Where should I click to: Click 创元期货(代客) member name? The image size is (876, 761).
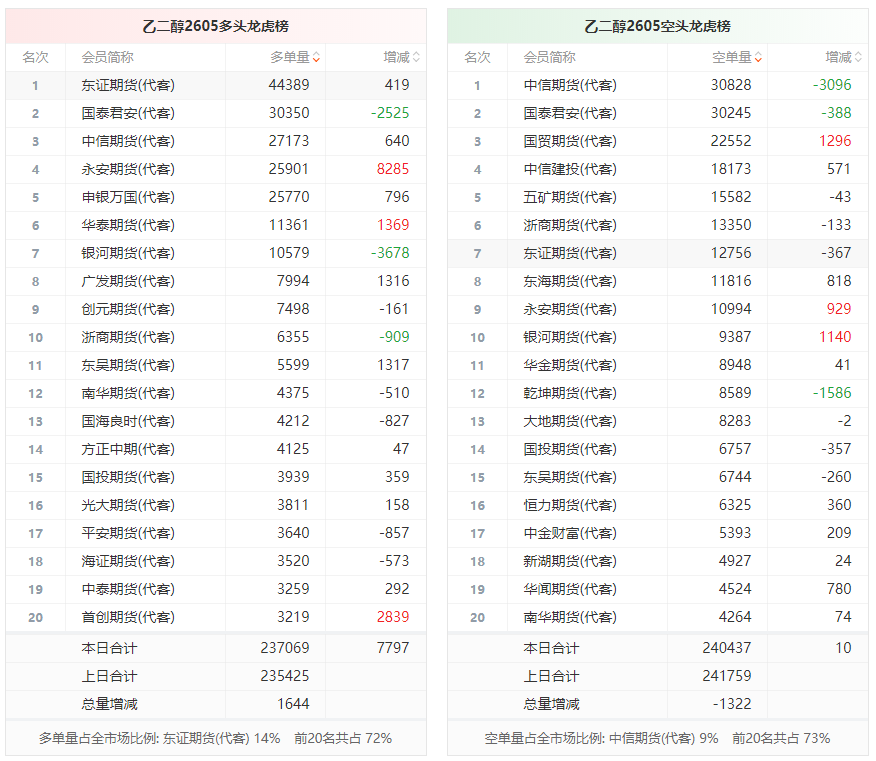click(x=128, y=309)
